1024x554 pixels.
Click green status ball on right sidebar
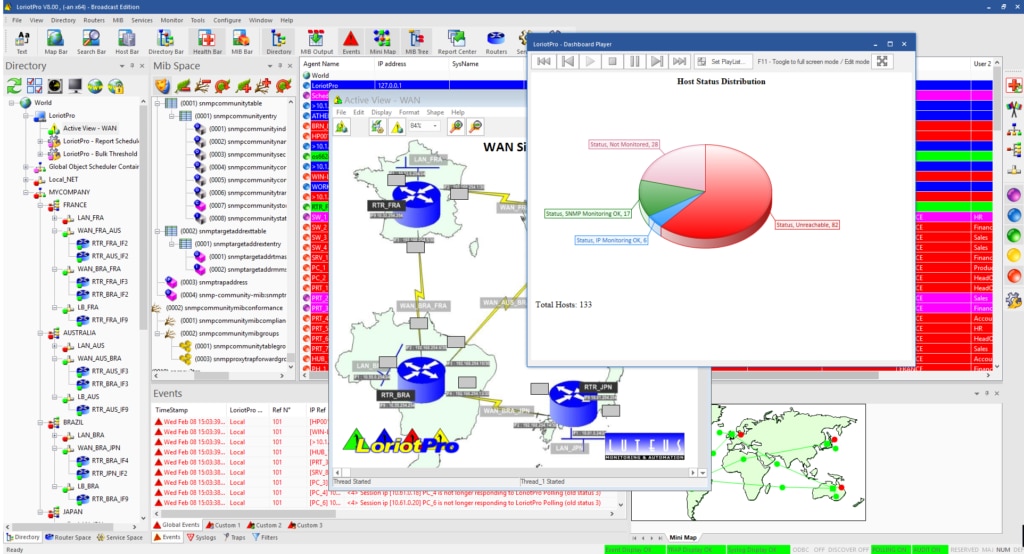[1014, 235]
